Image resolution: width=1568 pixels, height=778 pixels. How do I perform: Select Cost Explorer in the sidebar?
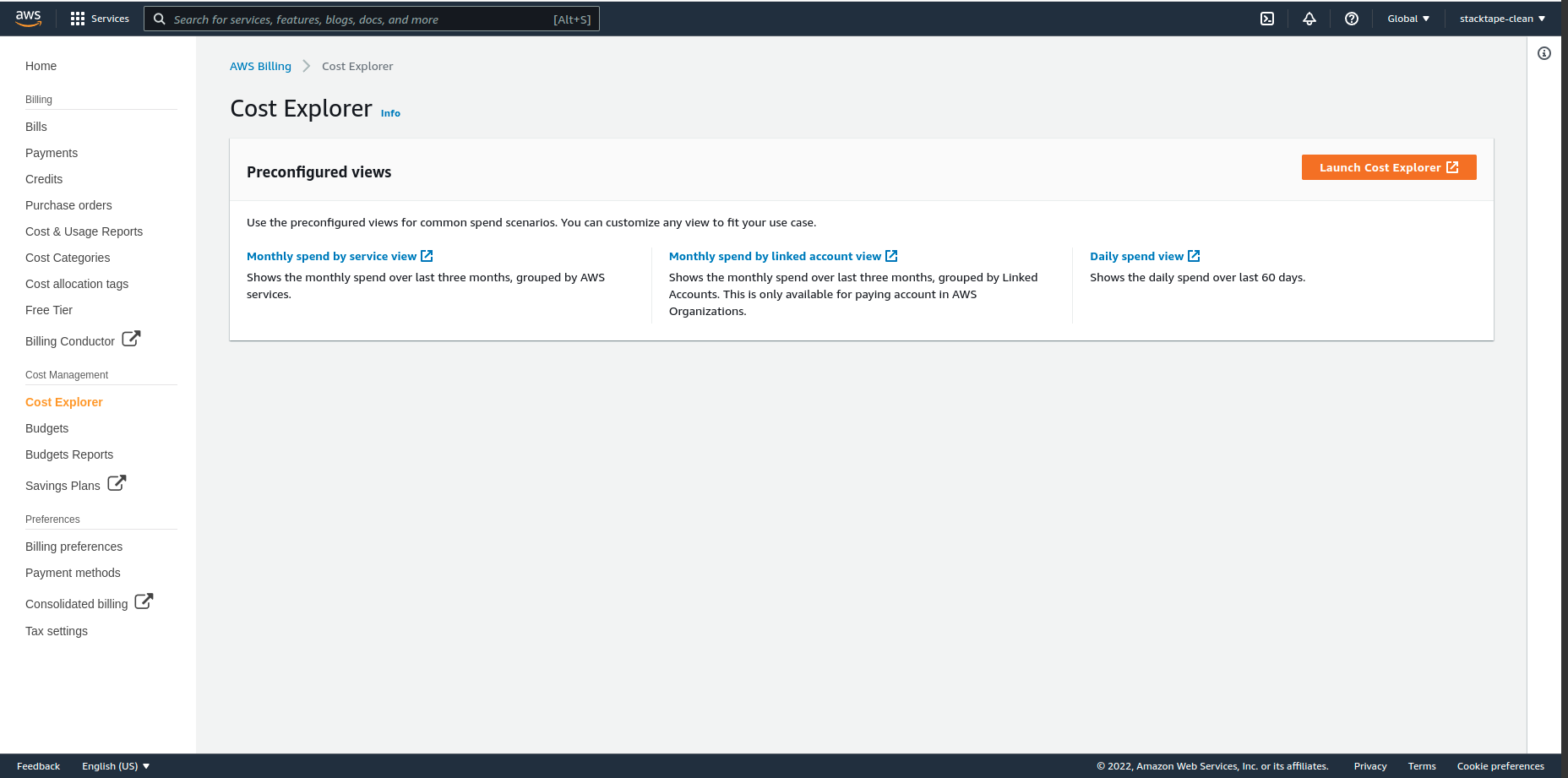click(64, 402)
